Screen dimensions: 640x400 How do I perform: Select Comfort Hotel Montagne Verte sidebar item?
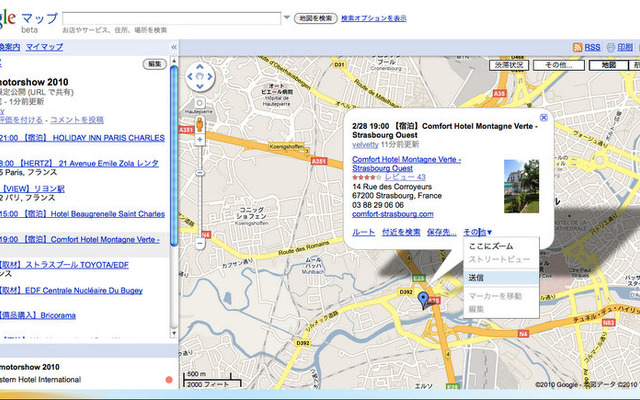click(x=80, y=240)
